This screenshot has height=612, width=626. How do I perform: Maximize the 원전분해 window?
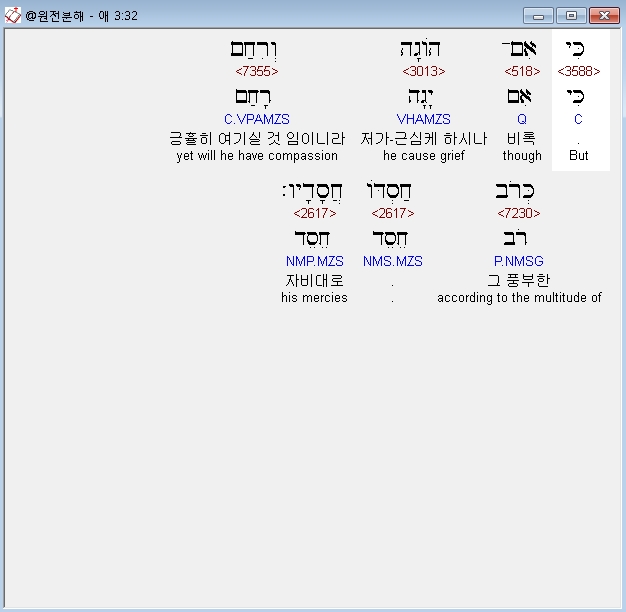[x=571, y=16]
